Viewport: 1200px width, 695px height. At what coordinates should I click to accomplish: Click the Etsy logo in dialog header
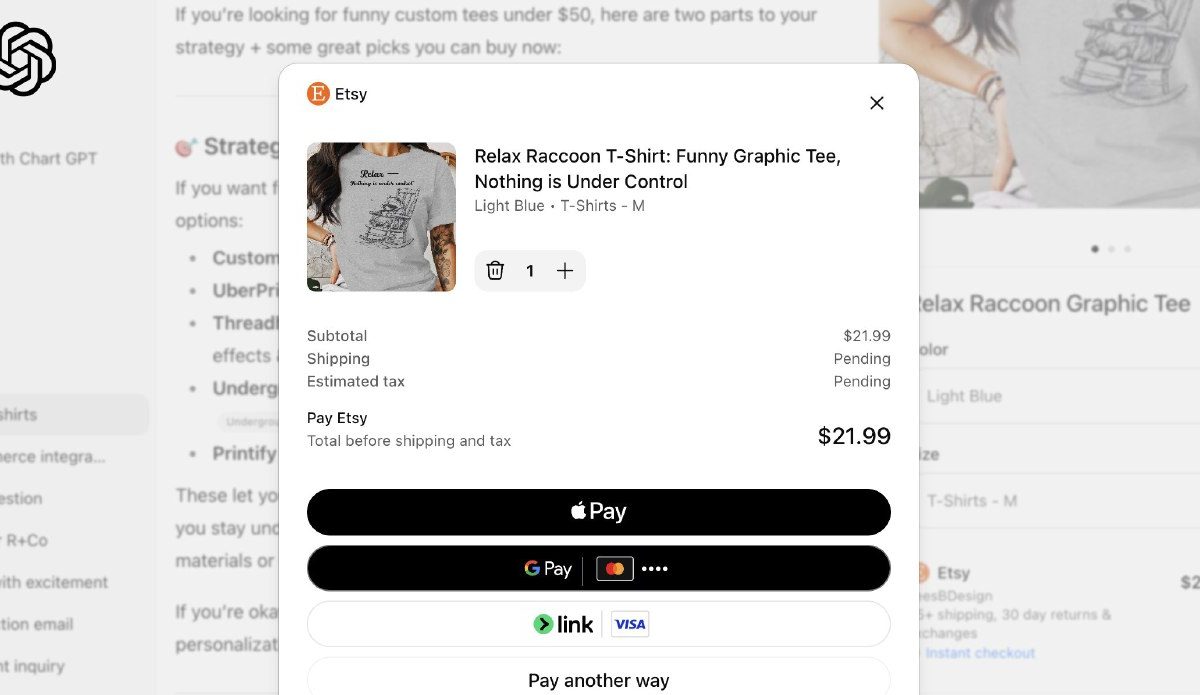click(x=318, y=94)
